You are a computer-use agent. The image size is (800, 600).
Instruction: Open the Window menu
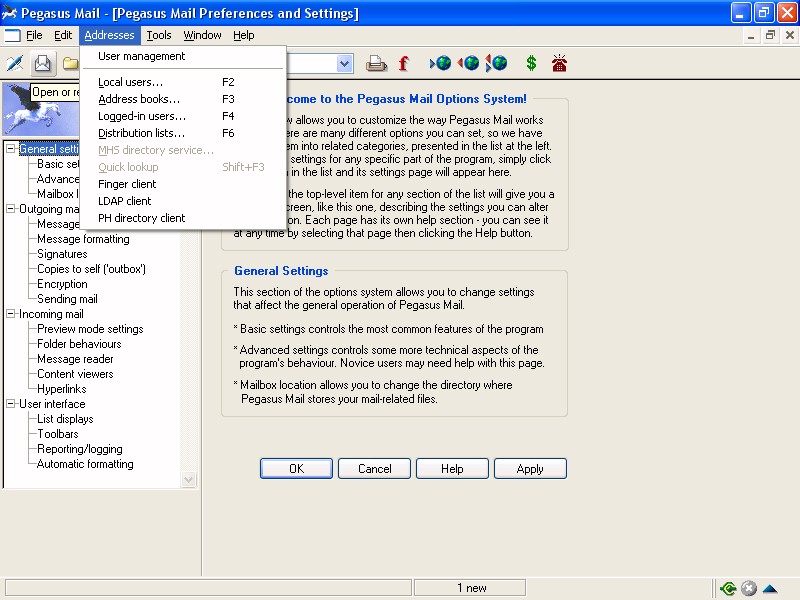202,35
